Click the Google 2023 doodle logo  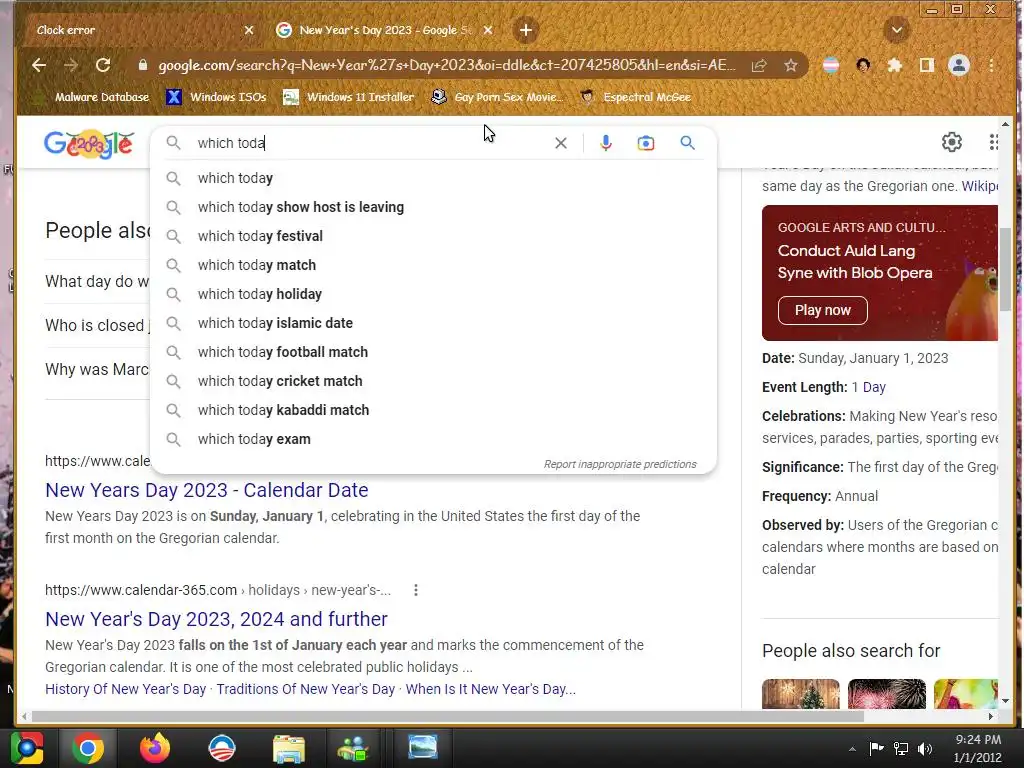(89, 144)
